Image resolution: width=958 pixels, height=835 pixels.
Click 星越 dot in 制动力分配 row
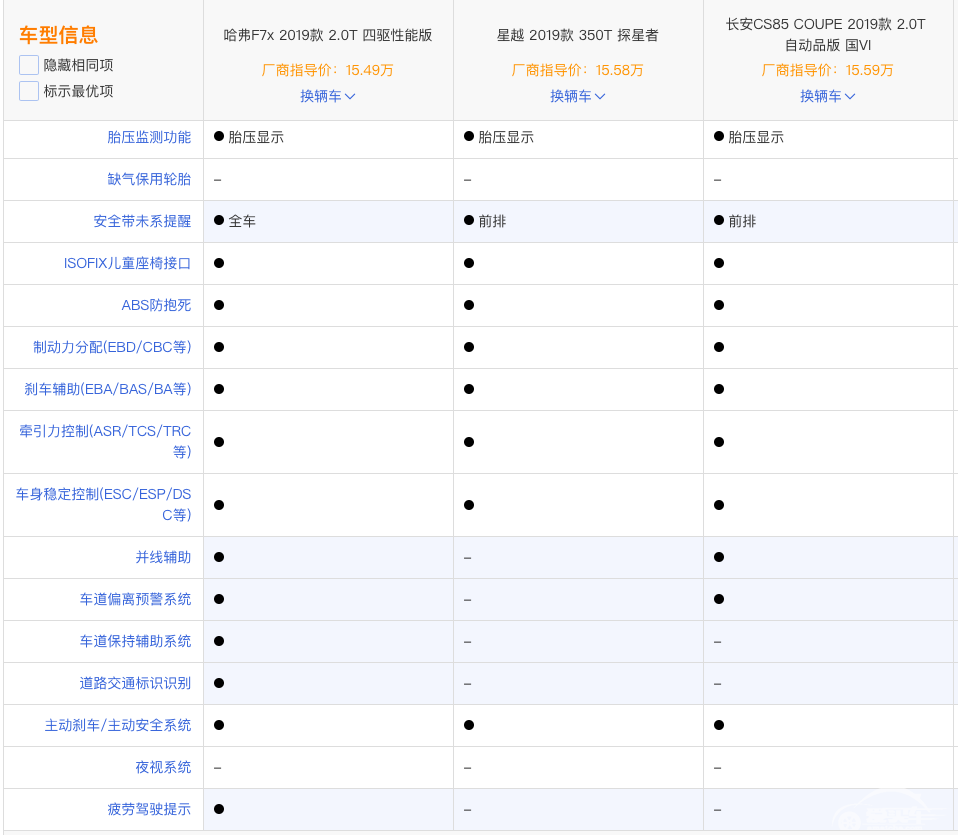(x=469, y=347)
